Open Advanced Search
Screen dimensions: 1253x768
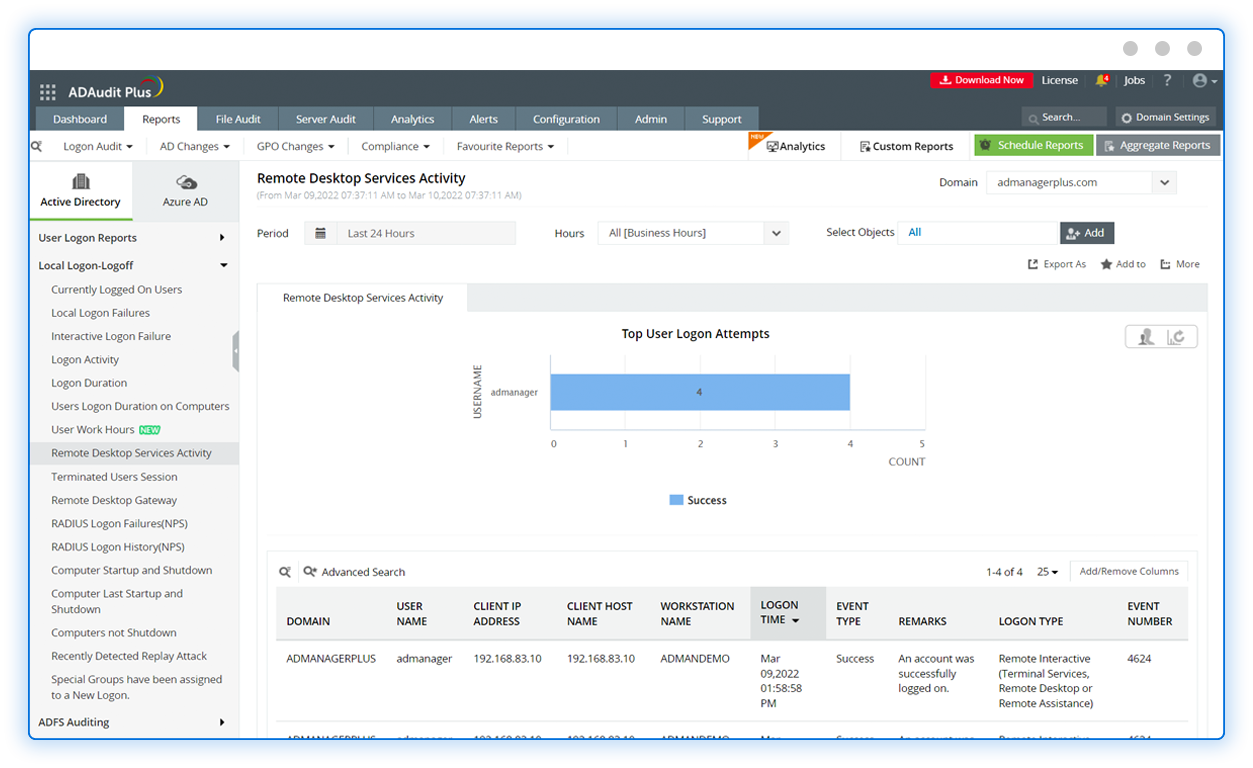(x=354, y=572)
